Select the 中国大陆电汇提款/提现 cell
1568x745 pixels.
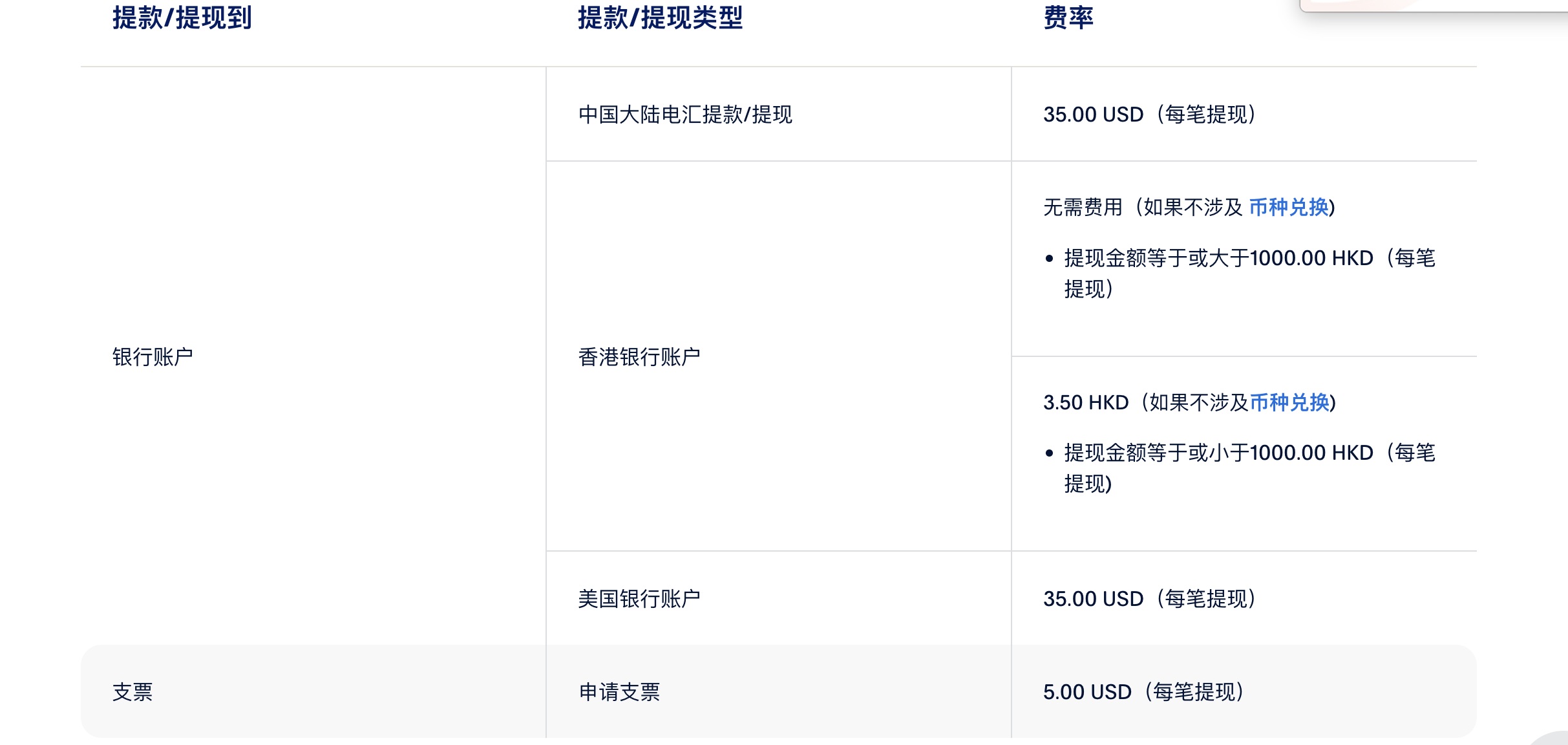coord(685,115)
